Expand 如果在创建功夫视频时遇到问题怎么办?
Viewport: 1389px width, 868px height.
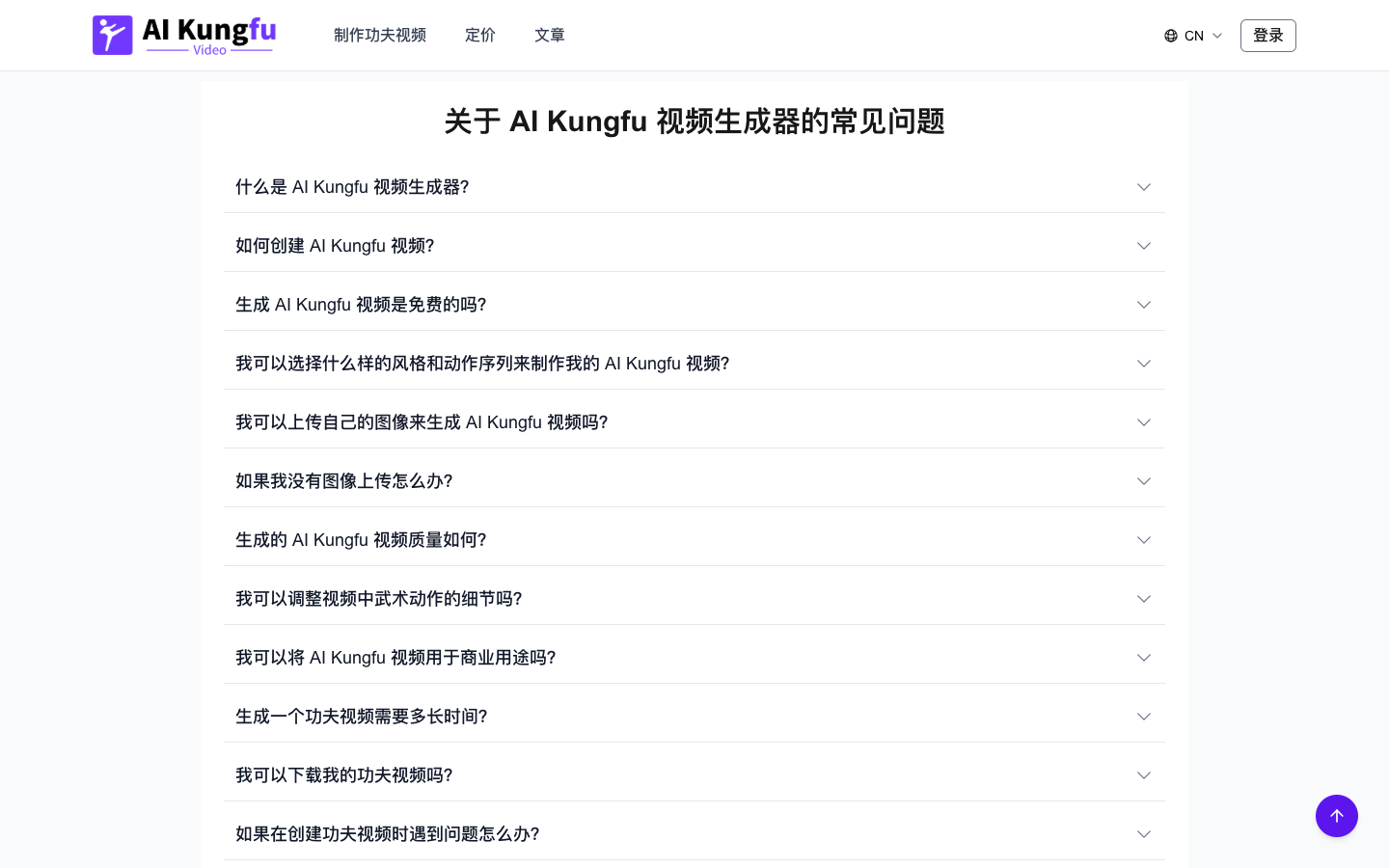coord(694,834)
